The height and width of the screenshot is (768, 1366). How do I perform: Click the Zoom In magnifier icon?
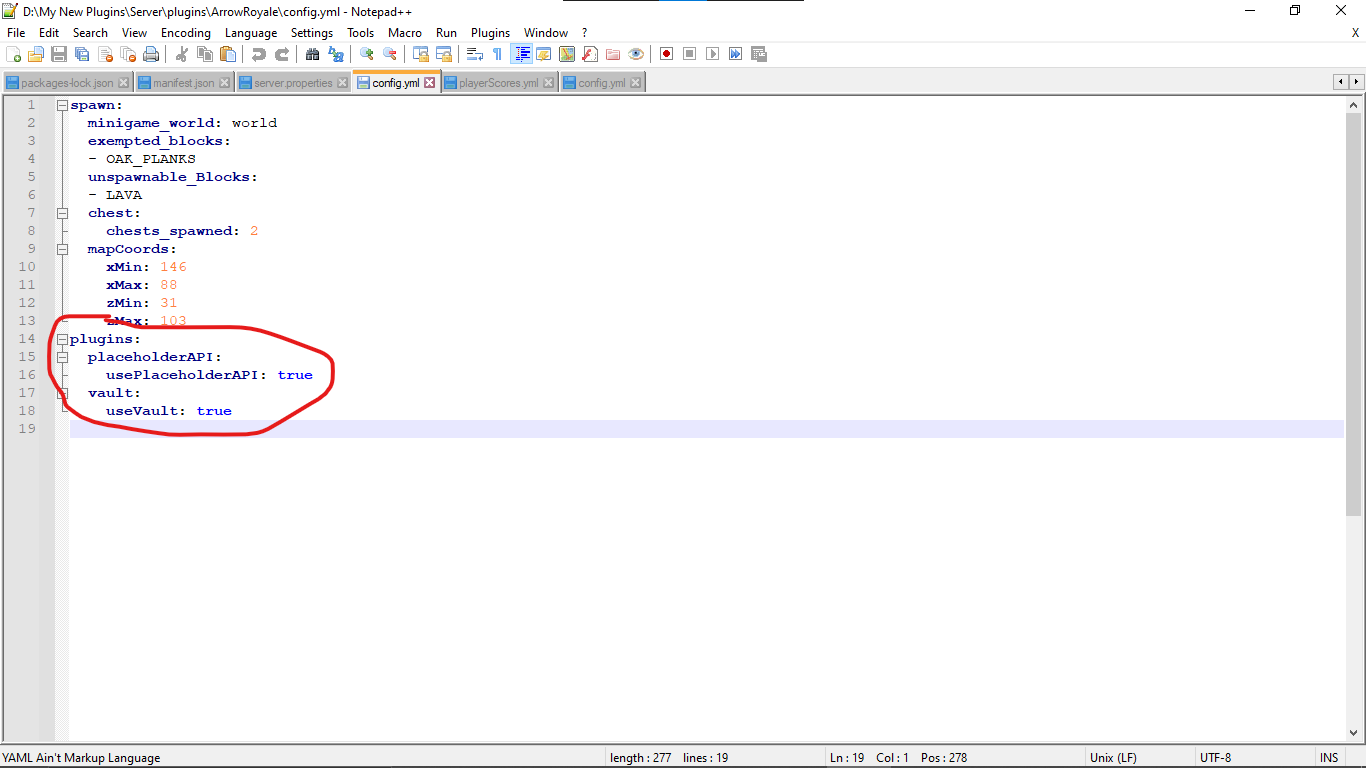(x=367, y=54)
